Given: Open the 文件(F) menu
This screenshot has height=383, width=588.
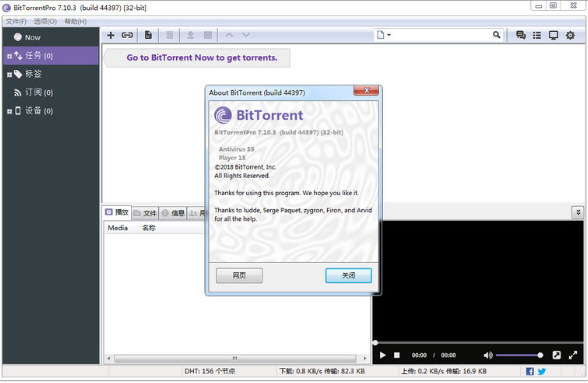Looking at the screenshot, I should 16,21.
